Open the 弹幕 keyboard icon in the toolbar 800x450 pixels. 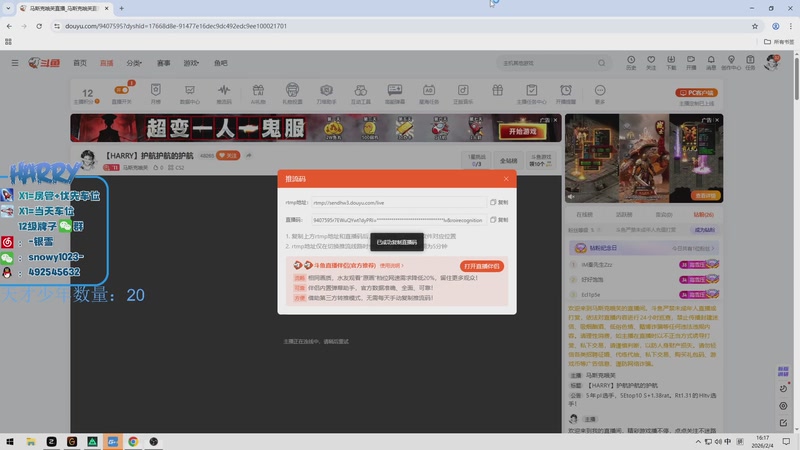coord(395,90)
